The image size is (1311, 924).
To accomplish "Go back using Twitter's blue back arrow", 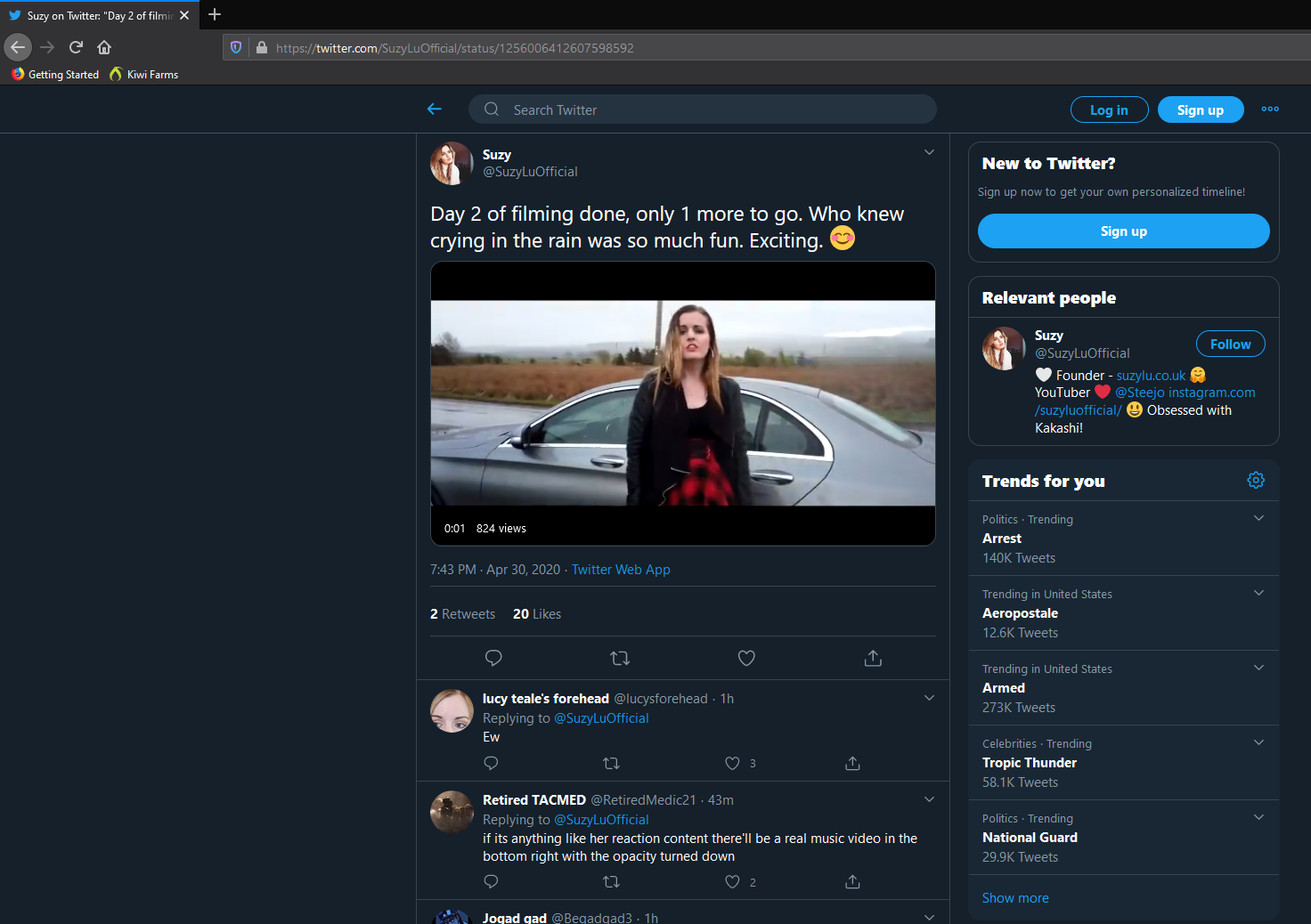I will click(435, 109).
